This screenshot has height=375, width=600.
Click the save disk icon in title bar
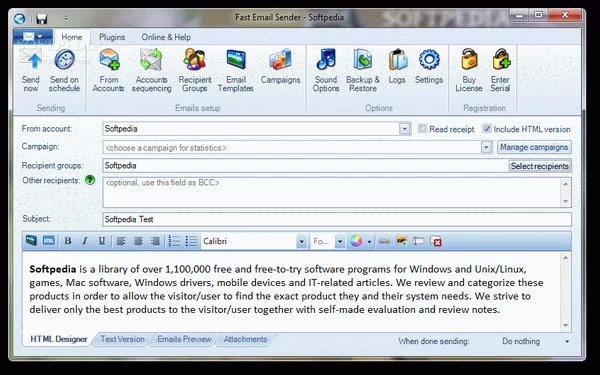click(x=41, y=18)
